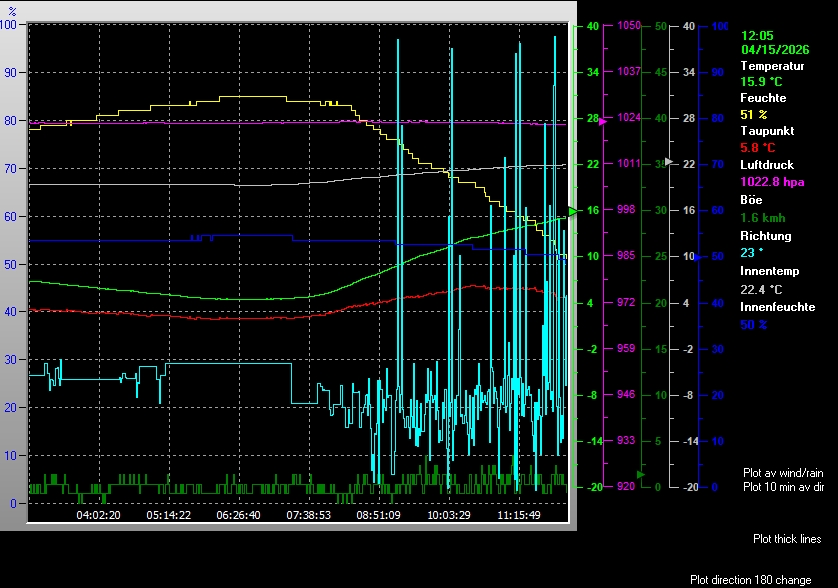Select the Luftdruck label in legend
The width and height of the screenshot is (838, 588).
click(766, 164)
